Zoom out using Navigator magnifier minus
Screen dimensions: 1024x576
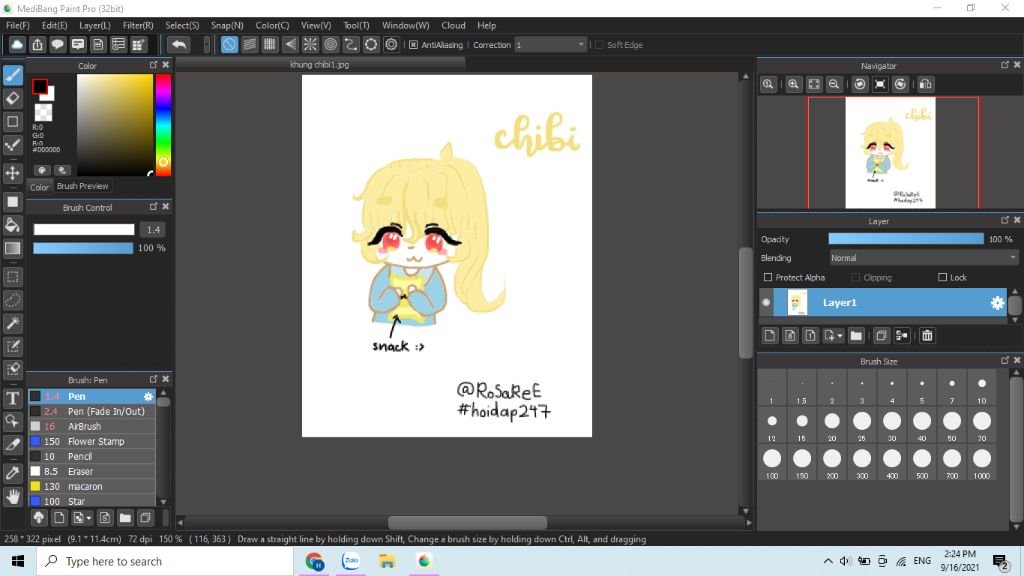[x=834, y=84]
